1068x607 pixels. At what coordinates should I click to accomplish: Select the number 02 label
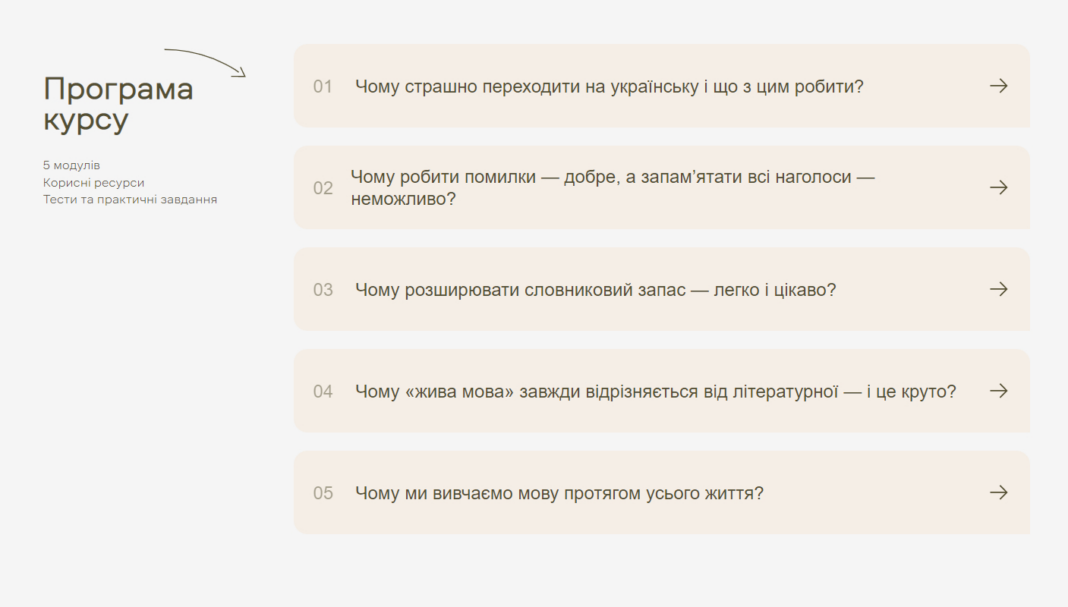pyautogui.click(x=323, y=188)
